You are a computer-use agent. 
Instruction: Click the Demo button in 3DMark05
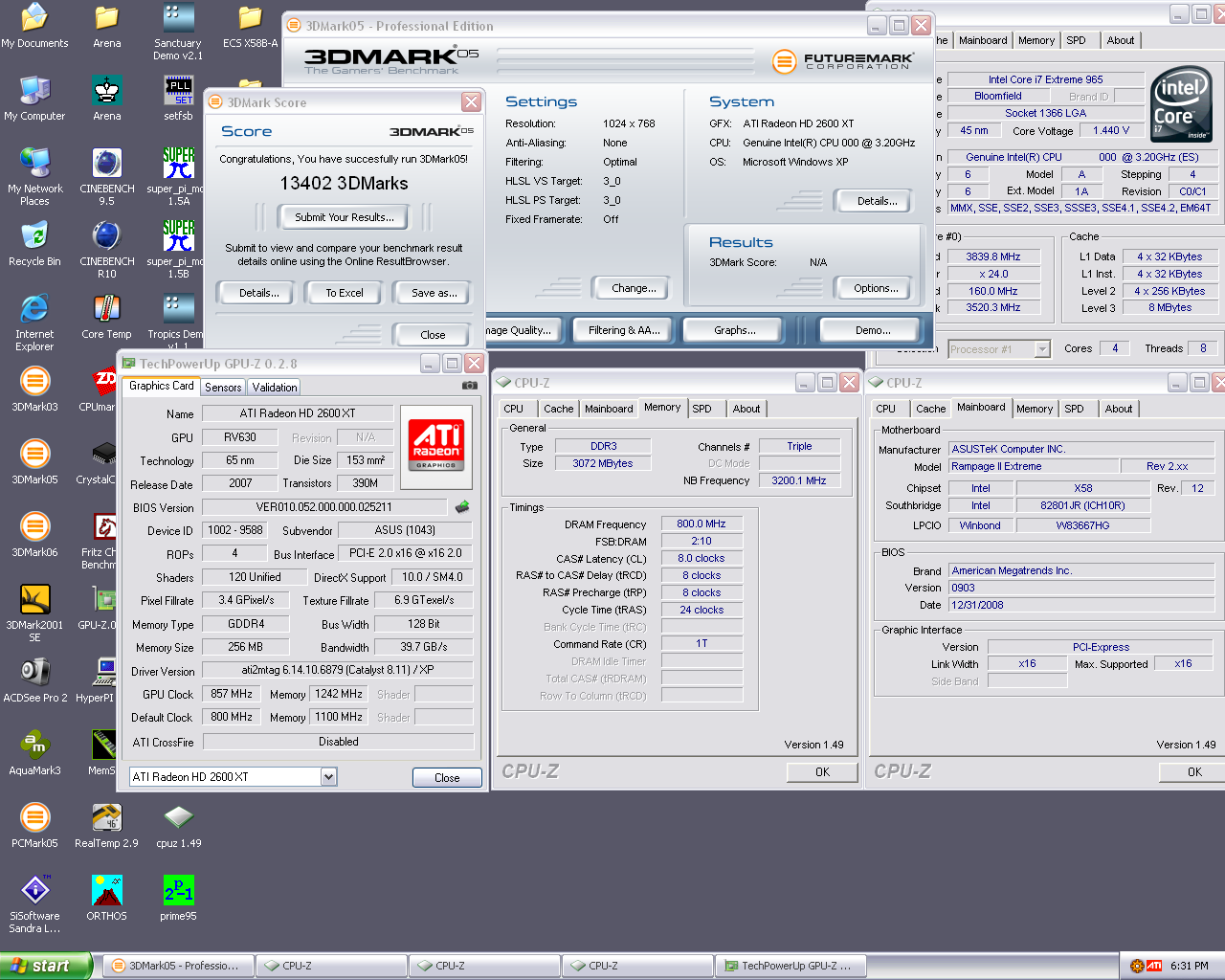point(872,330)
